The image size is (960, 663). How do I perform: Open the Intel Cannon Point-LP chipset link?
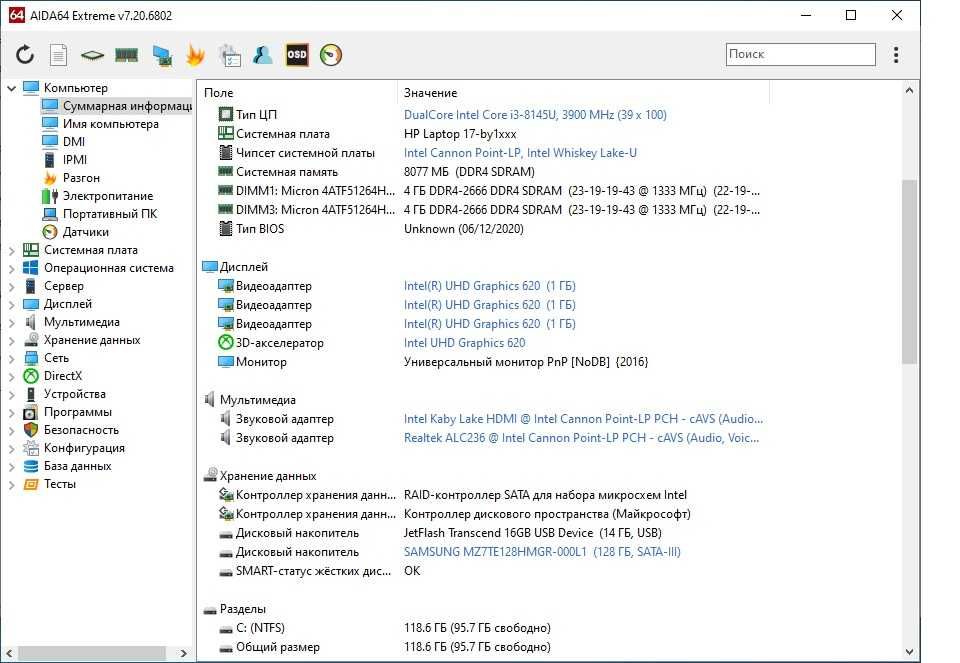point(520,152)
